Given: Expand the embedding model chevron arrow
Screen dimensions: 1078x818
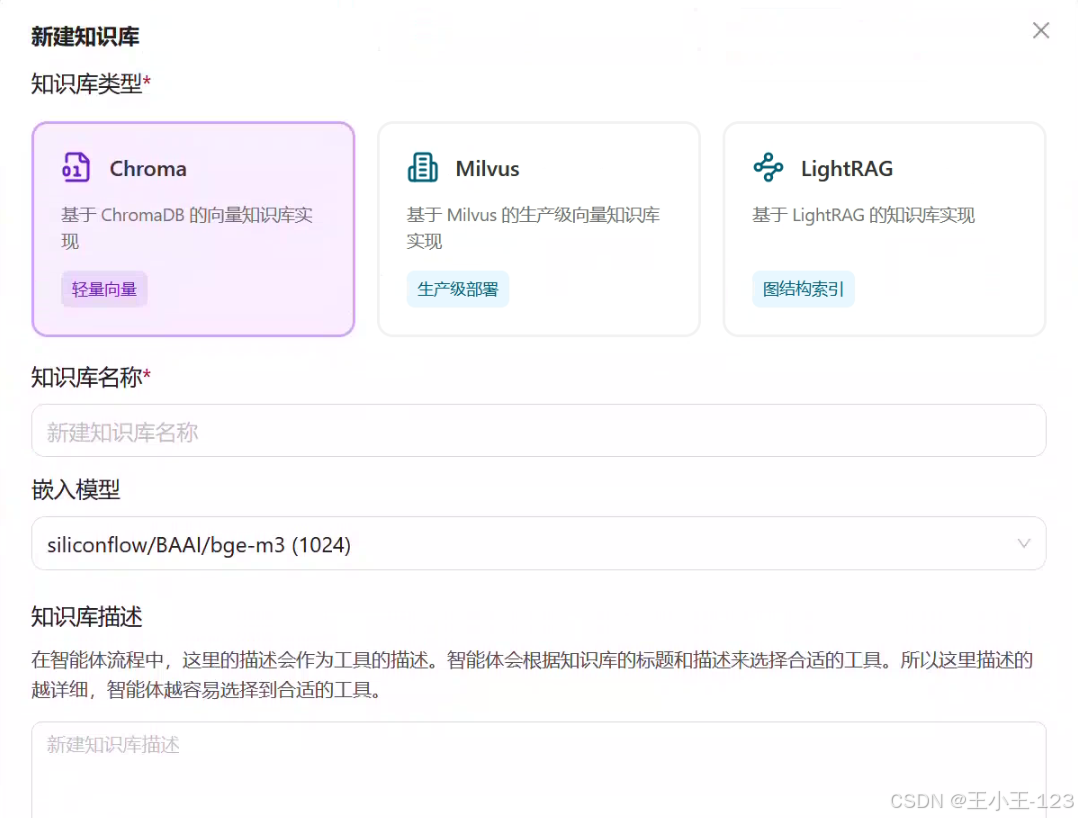Looking at the screenshot, I should click(x=1024, y=544).
